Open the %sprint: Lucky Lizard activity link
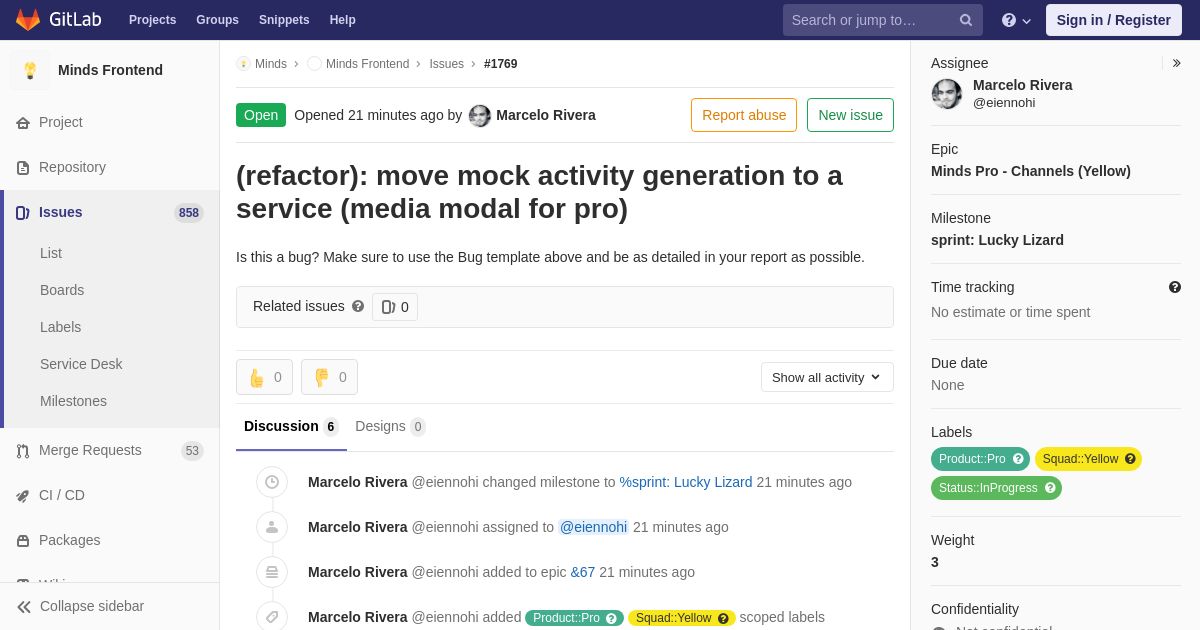Viewport: 1200px width, 630px height. pos(686,482)
